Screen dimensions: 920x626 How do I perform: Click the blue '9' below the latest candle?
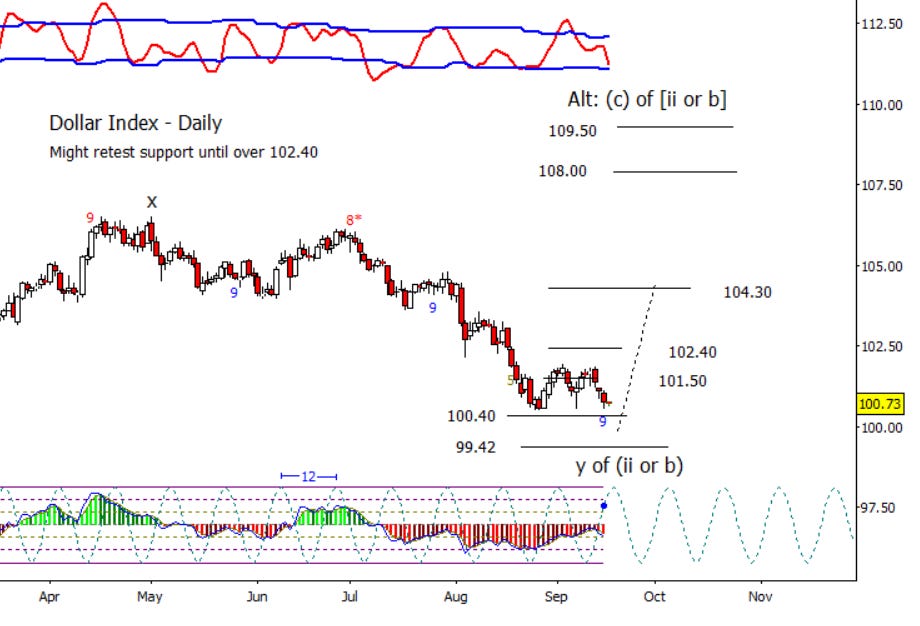pos(603,422)
